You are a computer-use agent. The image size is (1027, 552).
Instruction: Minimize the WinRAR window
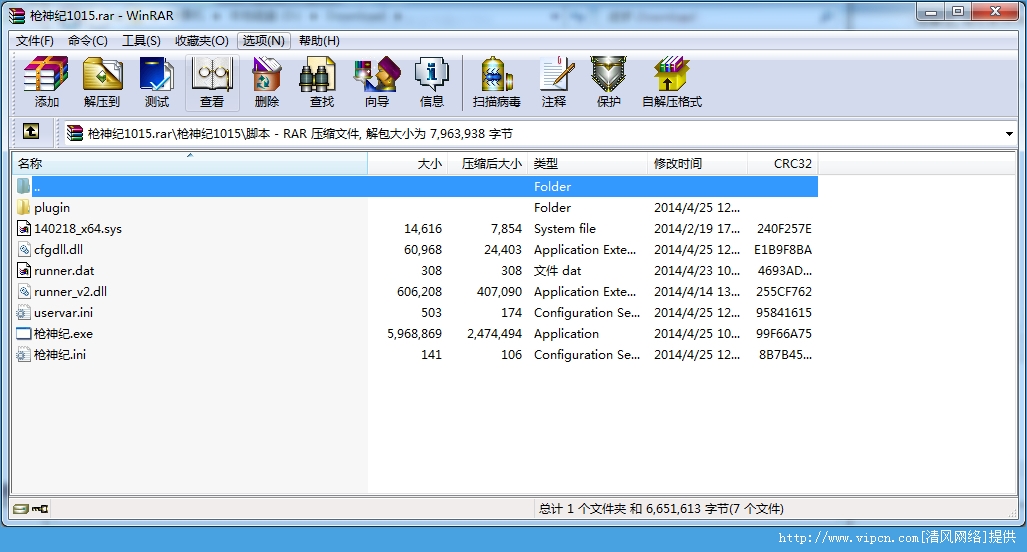click(x=931, y=12)
